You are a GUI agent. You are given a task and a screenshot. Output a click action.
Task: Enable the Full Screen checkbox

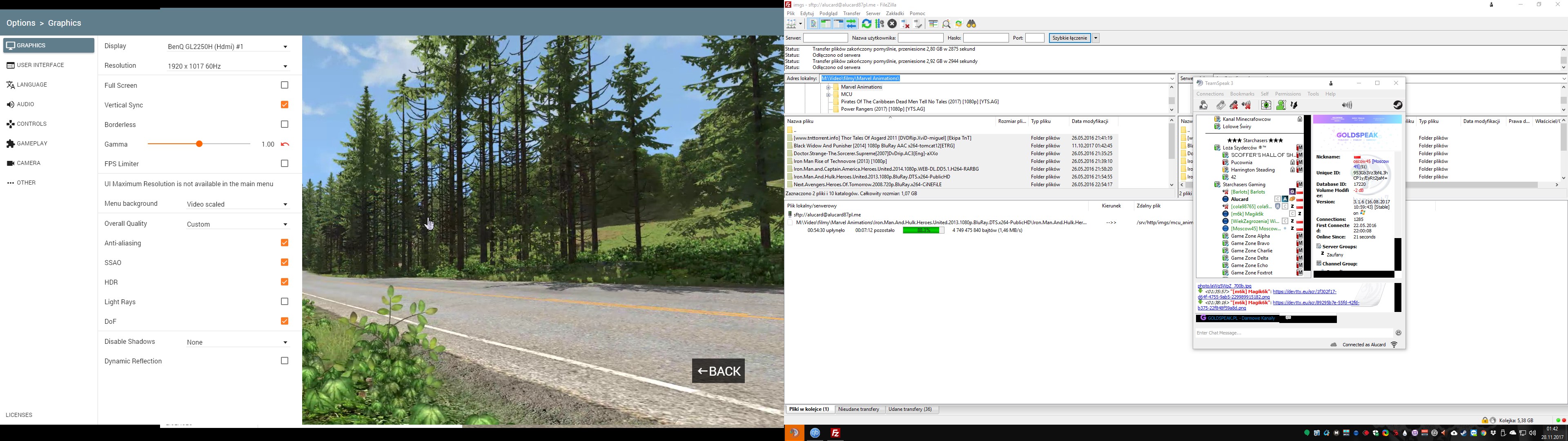[284, 85]
